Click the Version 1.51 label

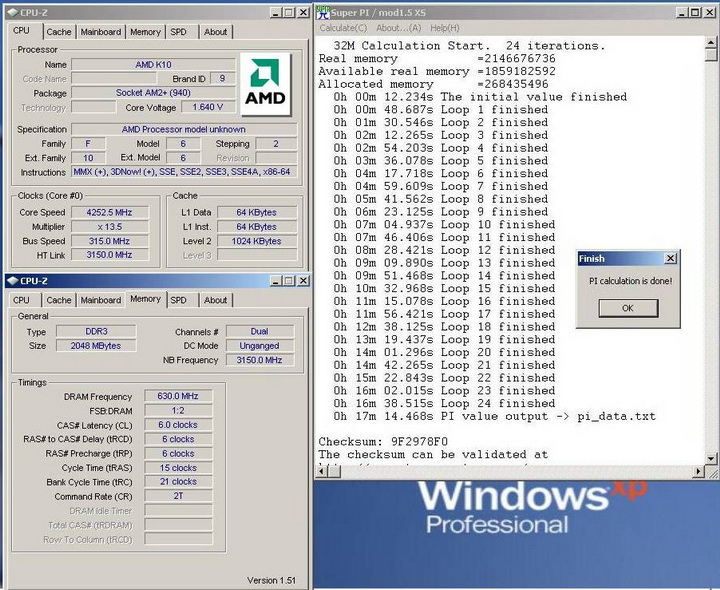pos(271,580)
